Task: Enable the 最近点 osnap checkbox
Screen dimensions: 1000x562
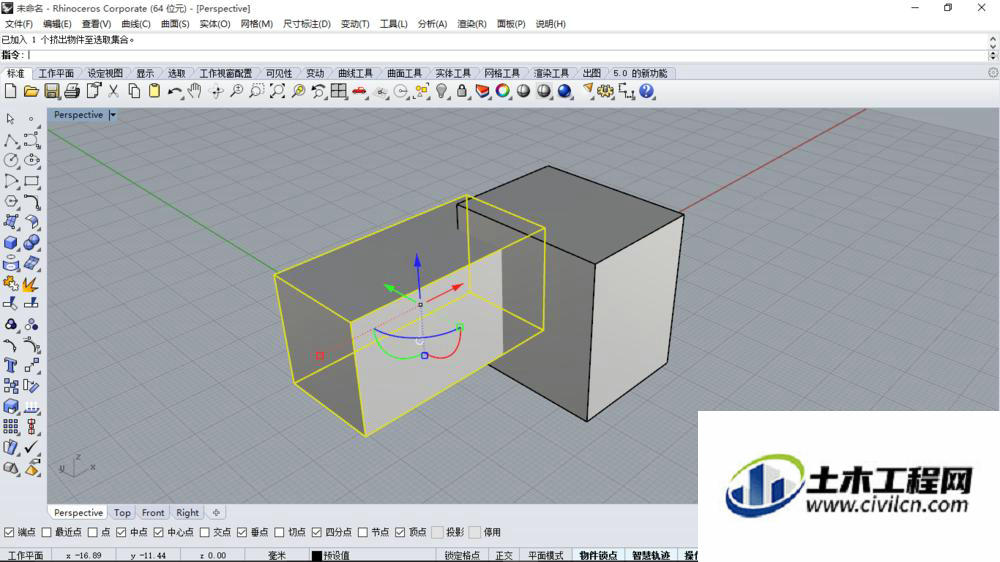Action: pyautogui.click(x=46, y=532)
